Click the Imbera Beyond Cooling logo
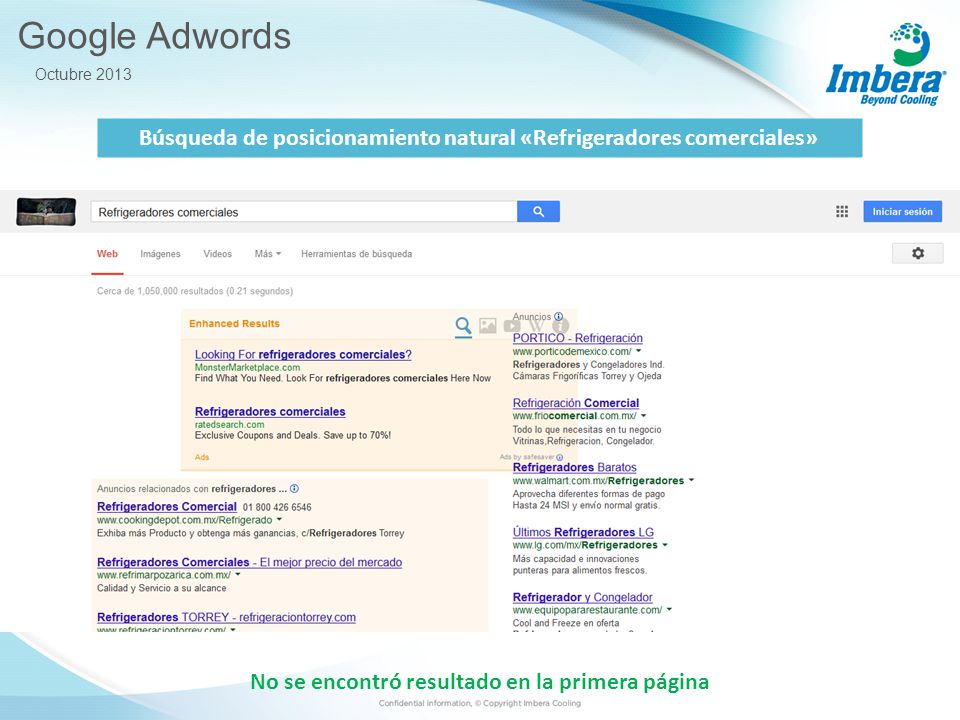Viewport: 960px width, 720px height. (885, 64)
